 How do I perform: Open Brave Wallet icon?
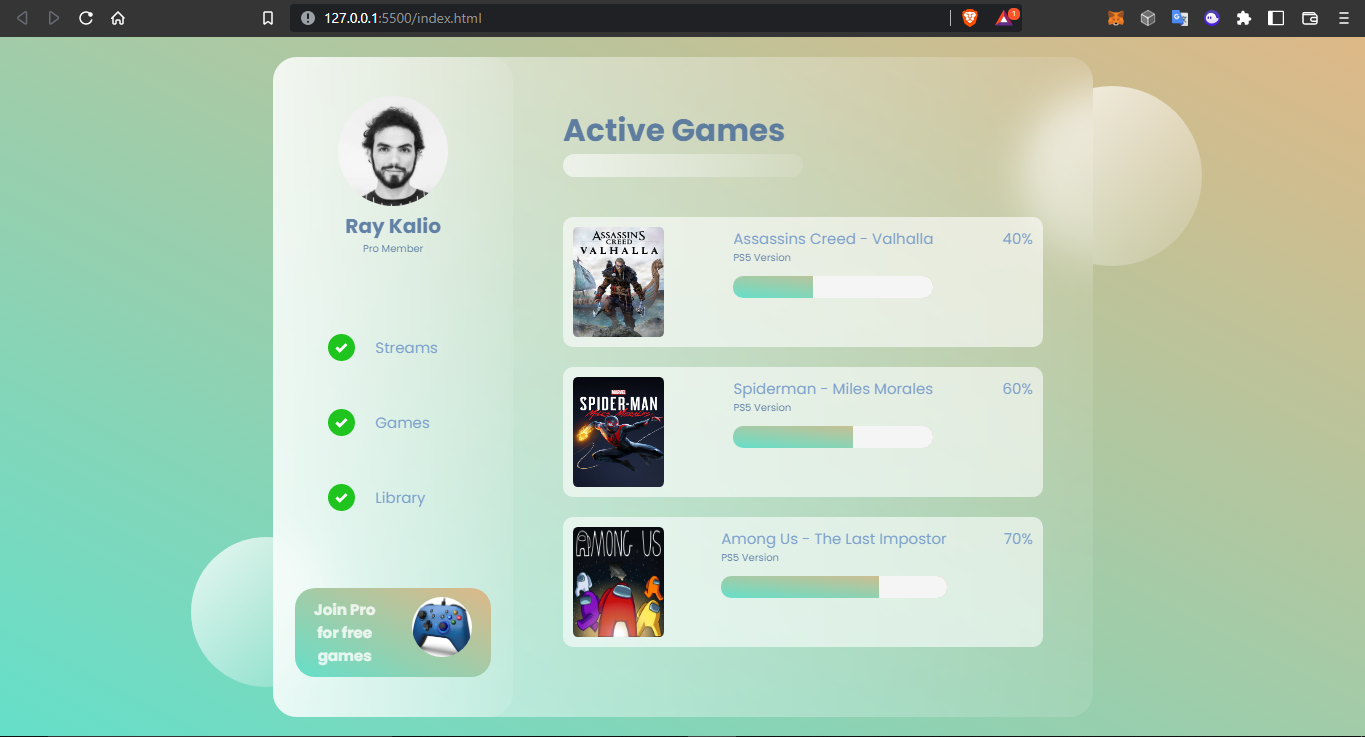coord(1310,18)
